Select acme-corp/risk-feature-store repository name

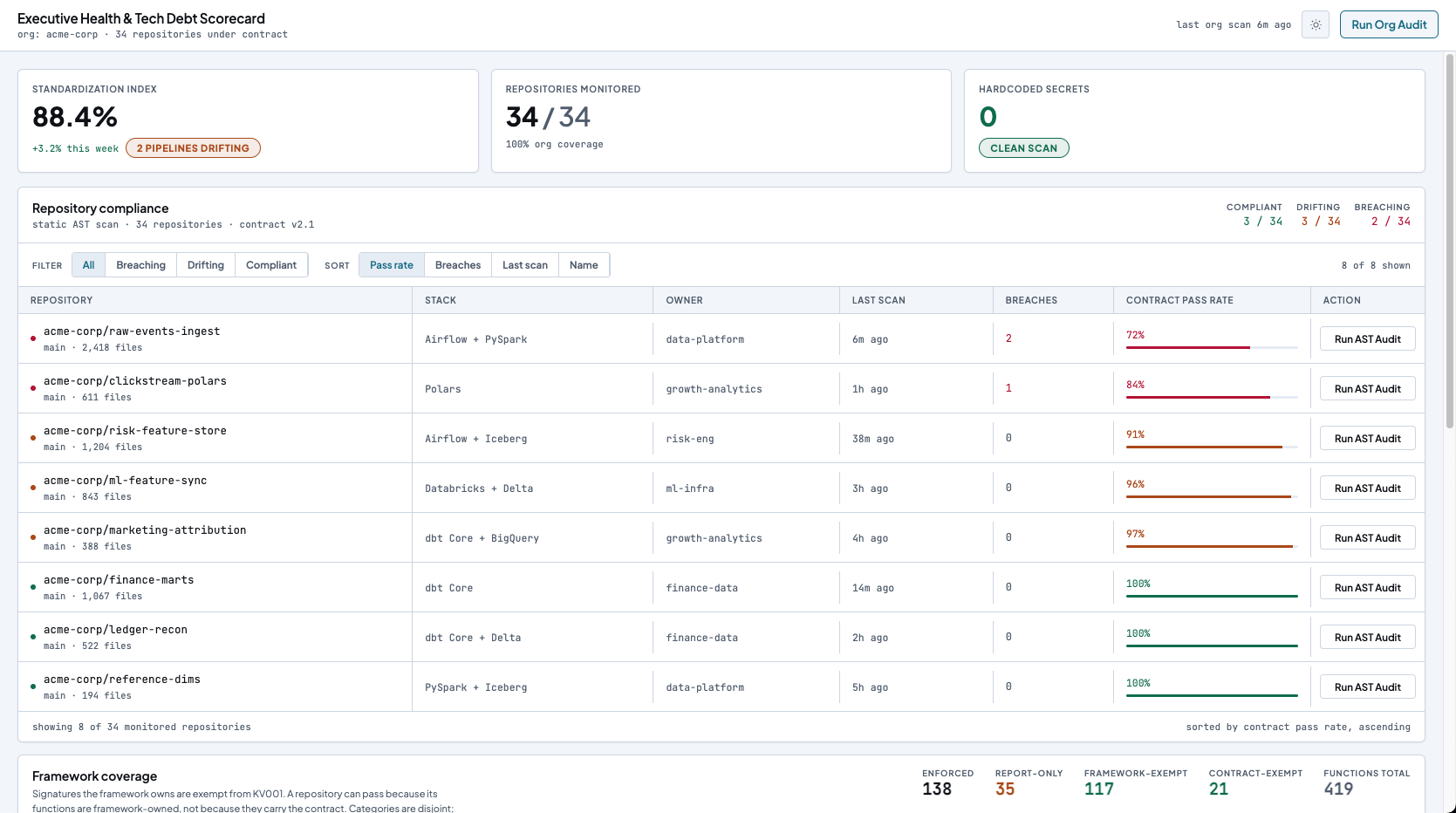pyautogui.click(x=135, y=431)
